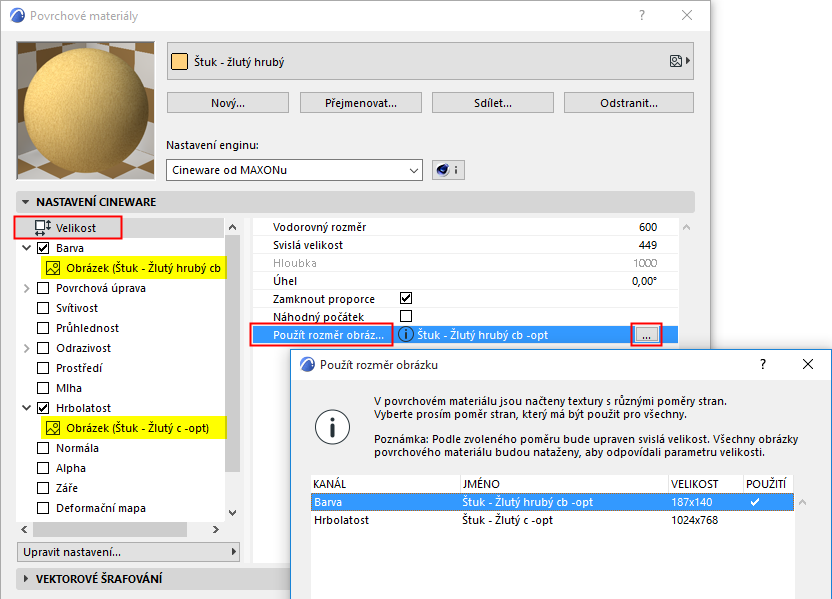Collapse the NASTAVENÍ CINEWARE panel
832x599 pixels.
pyautogui.click(x=25, y=202)
